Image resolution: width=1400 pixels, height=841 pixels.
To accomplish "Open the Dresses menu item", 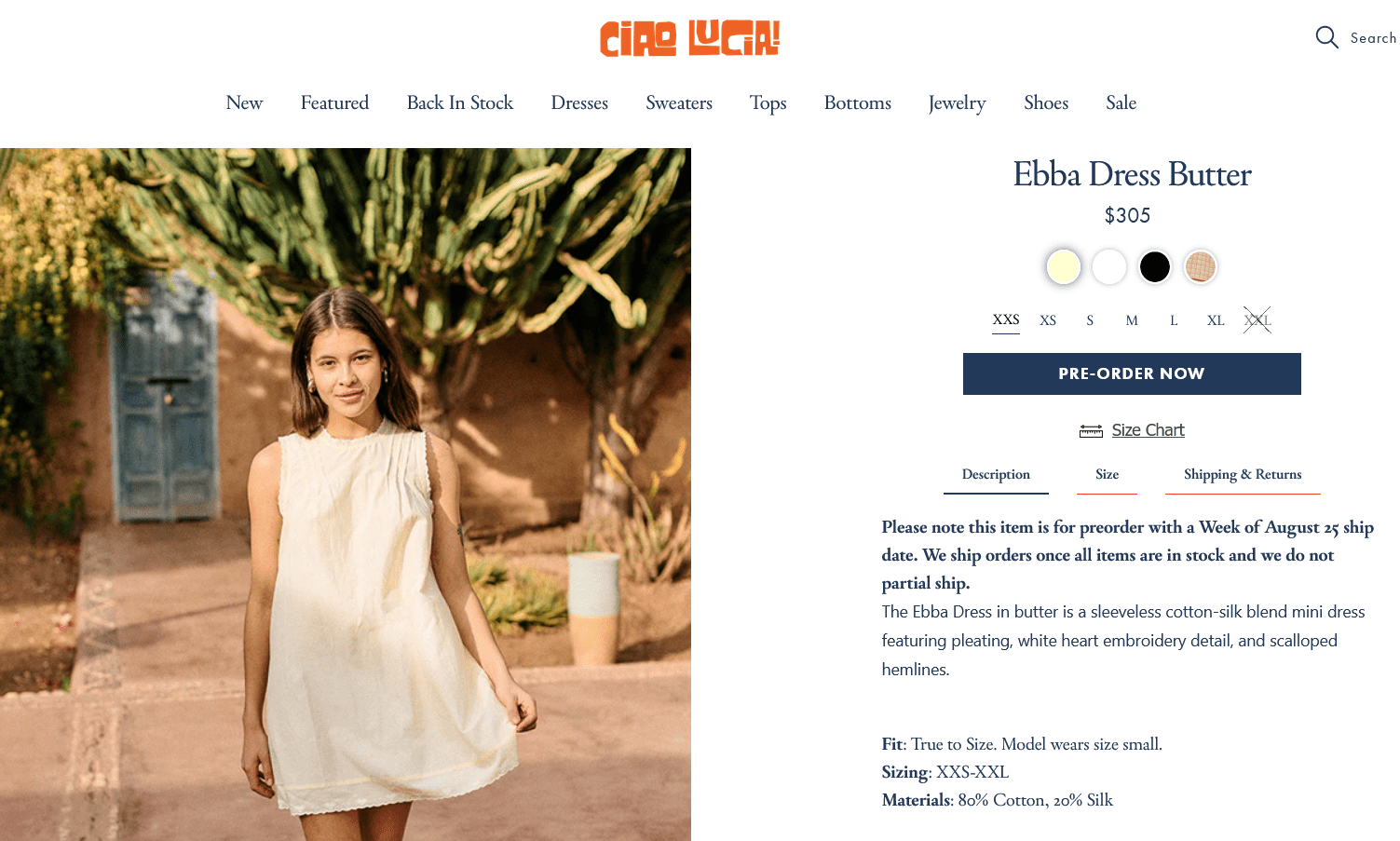I will (x=579, y=102).
